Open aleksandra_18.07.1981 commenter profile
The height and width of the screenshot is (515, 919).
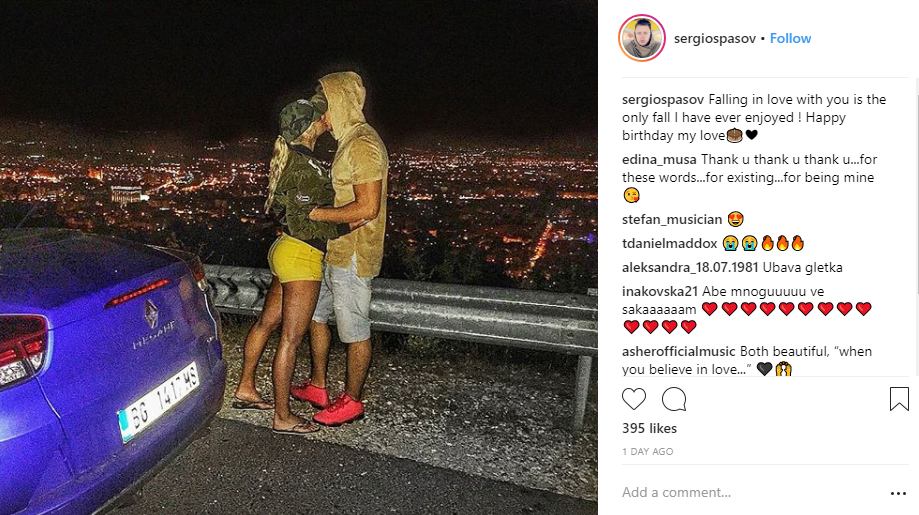pos(690,267)
